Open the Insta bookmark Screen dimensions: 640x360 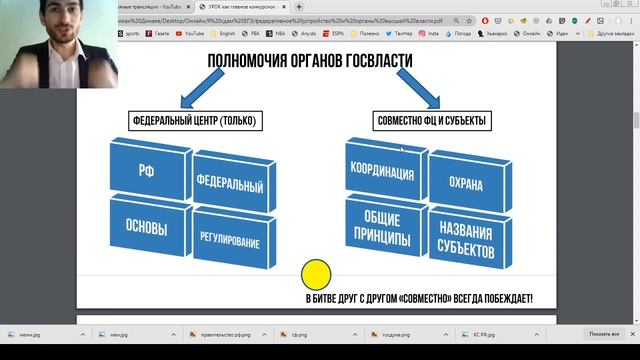point(429,33)
